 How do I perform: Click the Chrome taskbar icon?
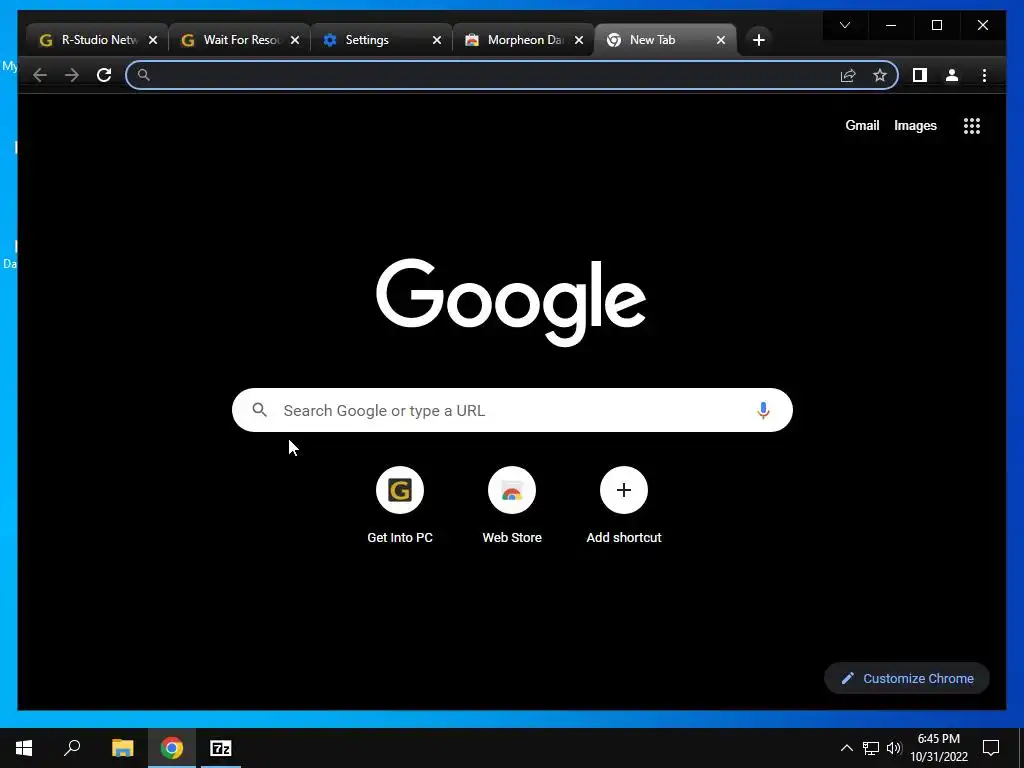[x=172, y=748]
